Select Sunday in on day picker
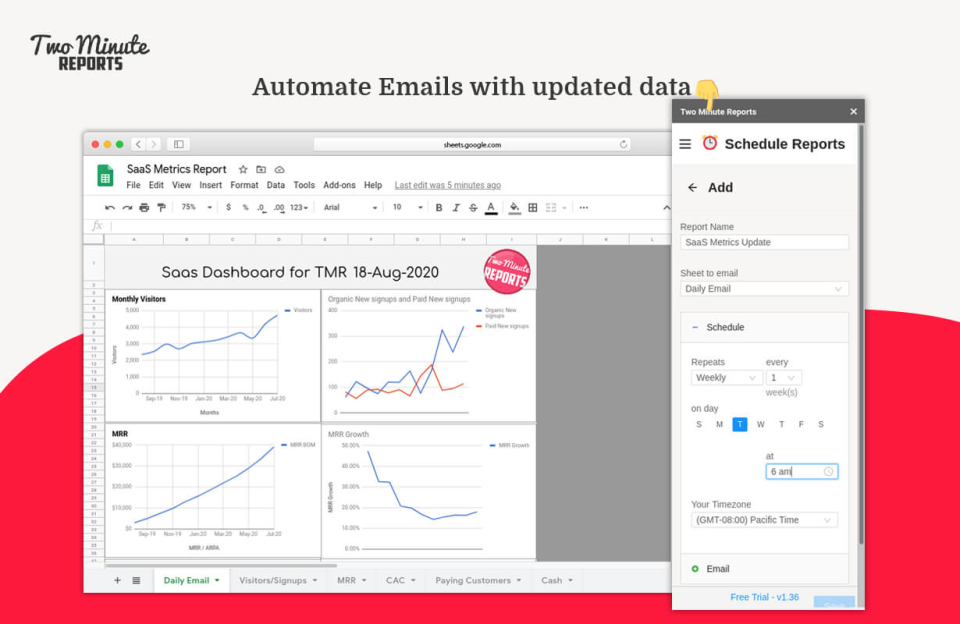Viewport: 960px width, 624px height. pos(699,424)
